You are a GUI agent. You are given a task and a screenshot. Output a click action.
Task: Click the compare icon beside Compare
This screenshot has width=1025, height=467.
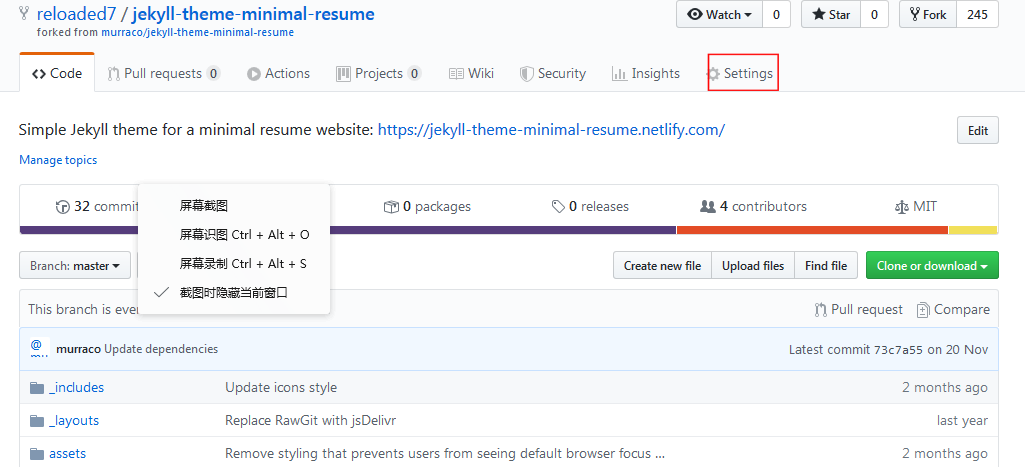923,309
